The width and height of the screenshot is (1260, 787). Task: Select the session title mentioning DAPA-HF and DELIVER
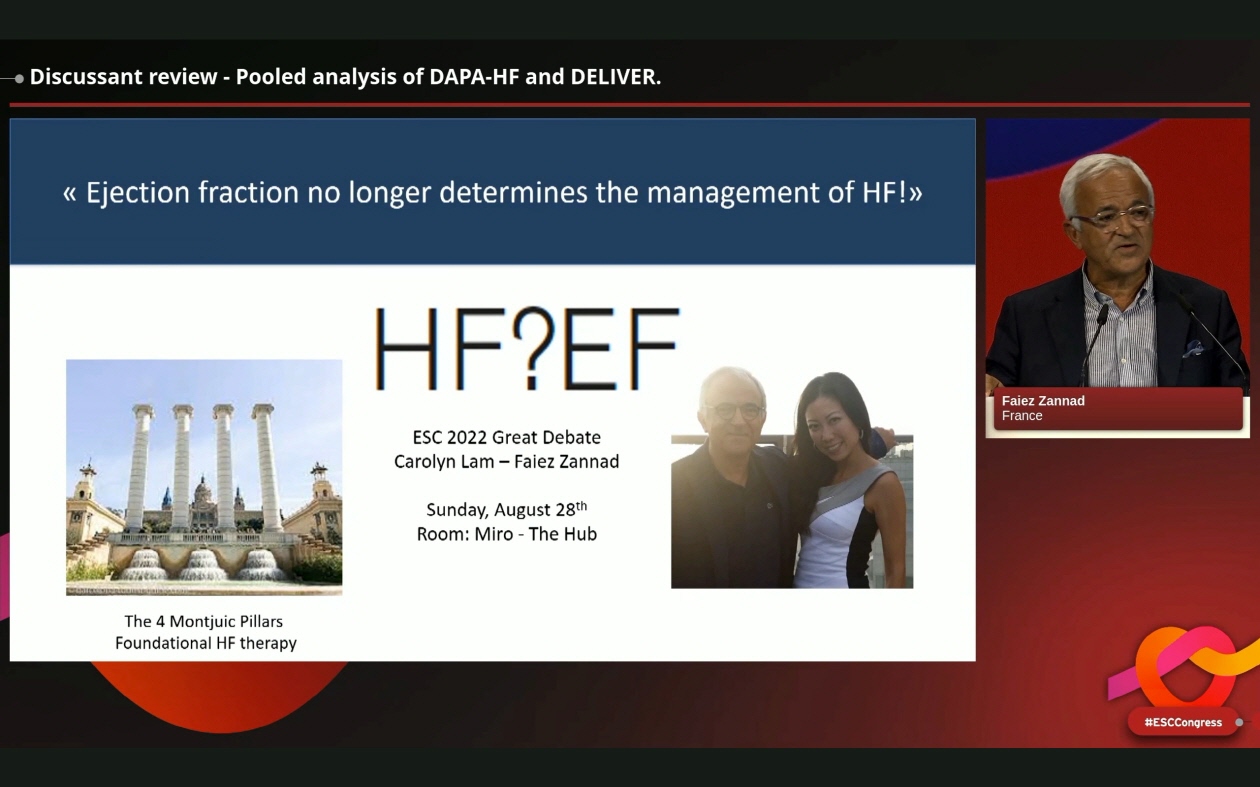345,77
